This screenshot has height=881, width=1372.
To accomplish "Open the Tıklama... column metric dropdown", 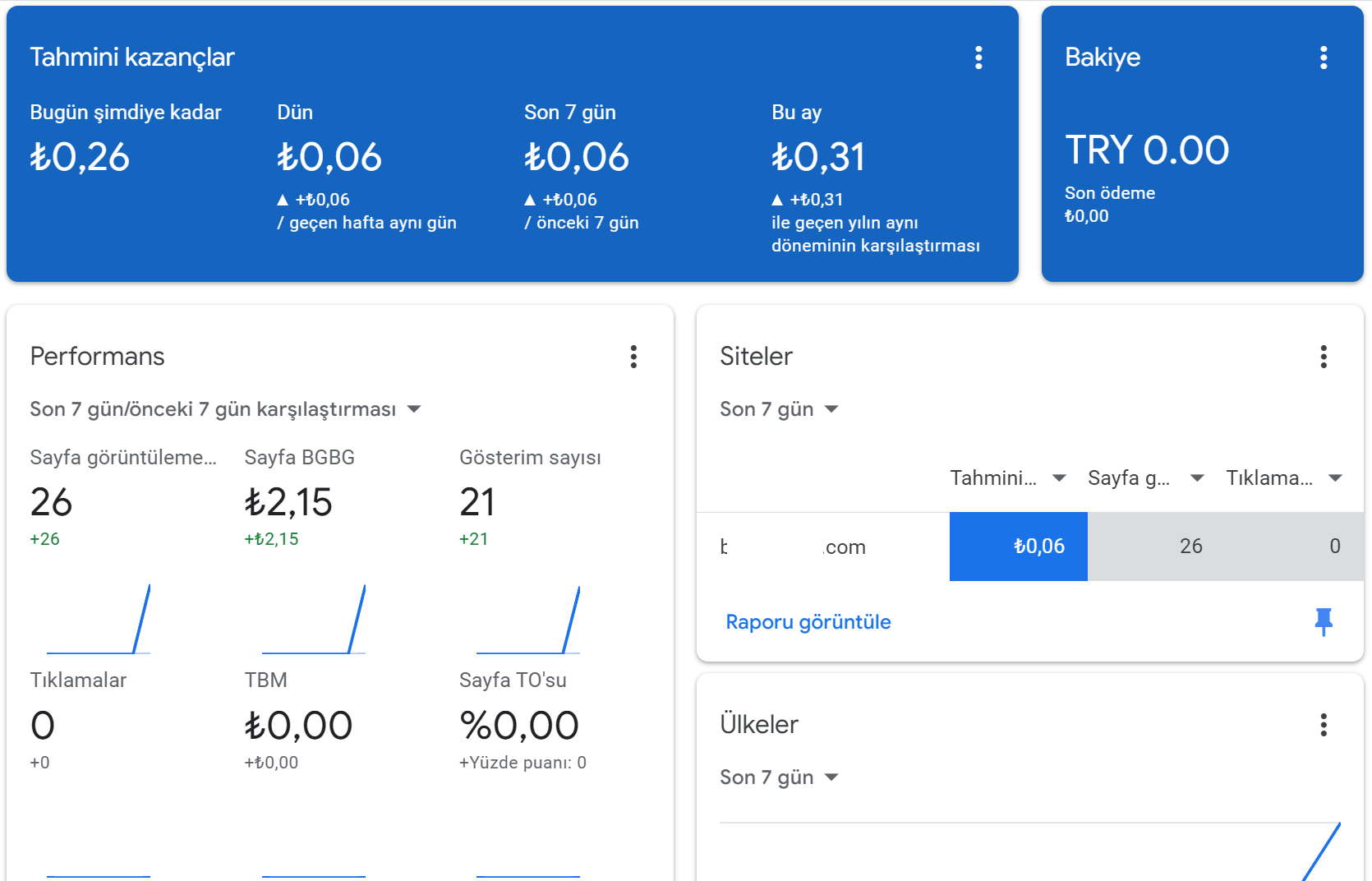I will coord(1284,478).
